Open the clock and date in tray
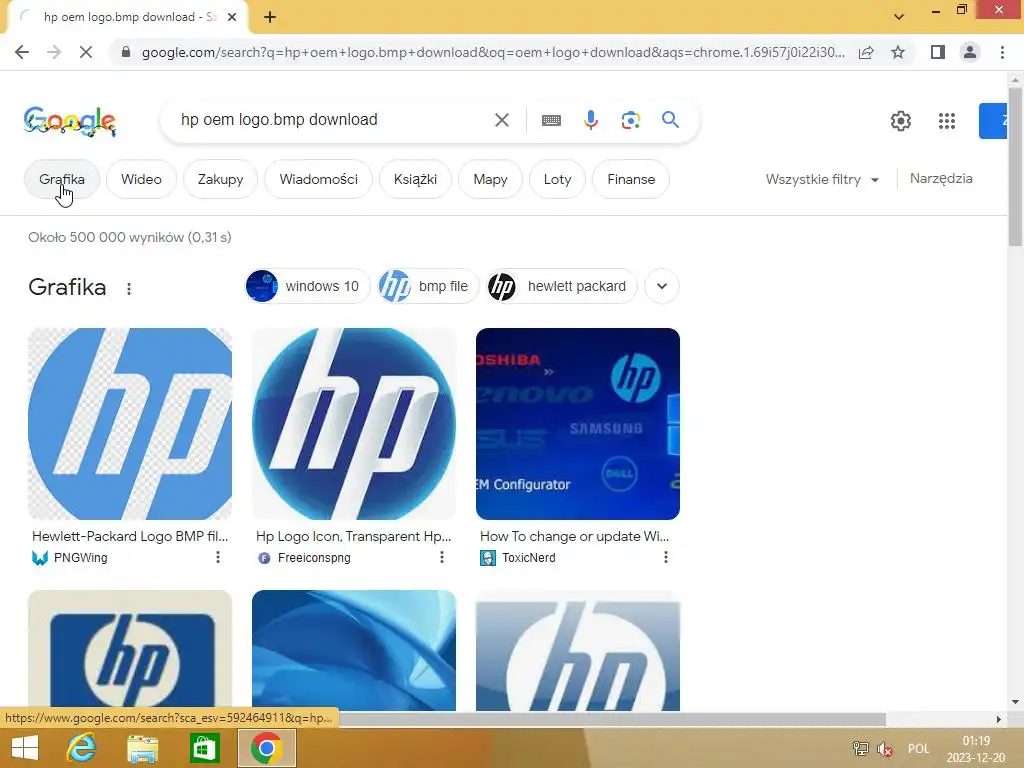 pyautogui.click(x=976, y=749)
